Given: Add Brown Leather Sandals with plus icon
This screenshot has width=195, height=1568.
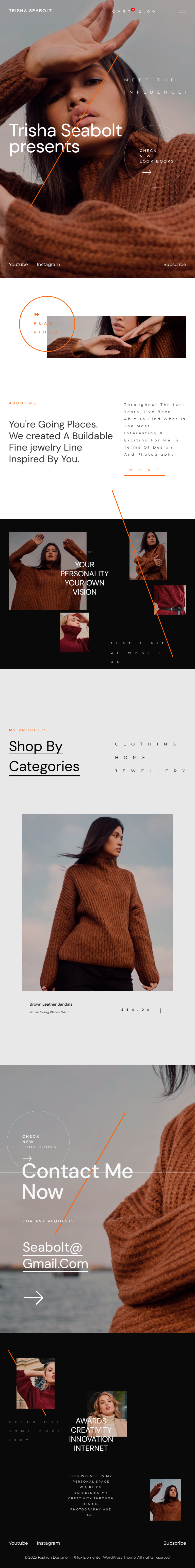Looking at the screenshot, I should (161, 1010).
